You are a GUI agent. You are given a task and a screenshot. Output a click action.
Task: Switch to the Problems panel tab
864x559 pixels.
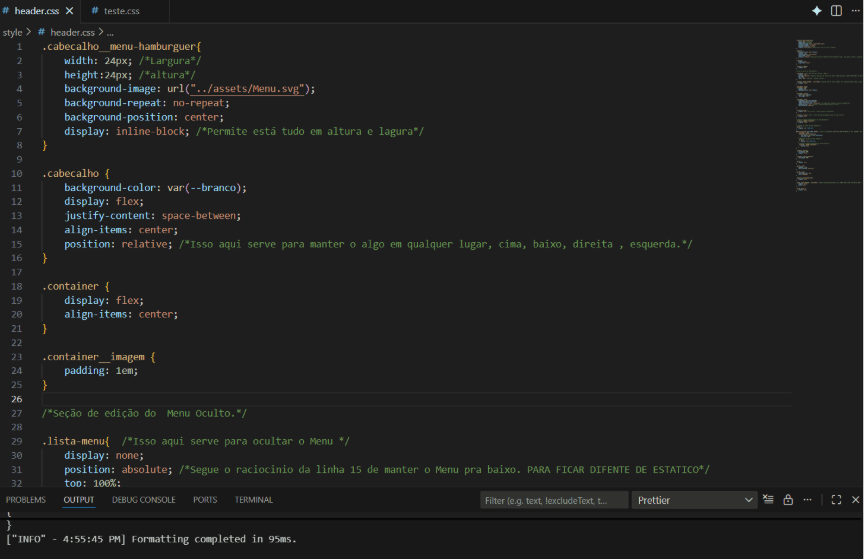25,500
